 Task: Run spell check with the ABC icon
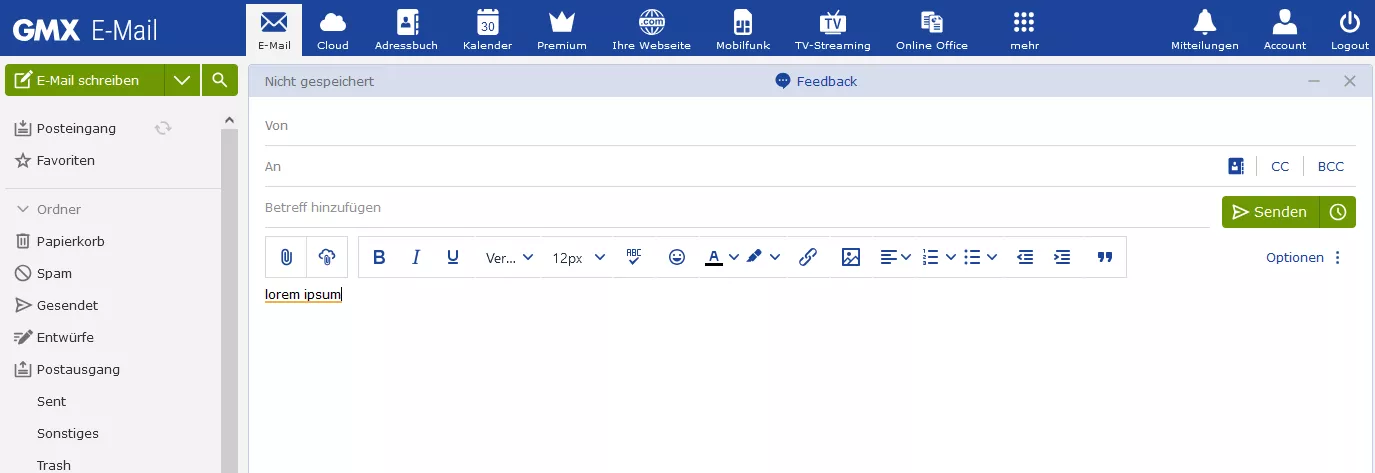point(634,257)
